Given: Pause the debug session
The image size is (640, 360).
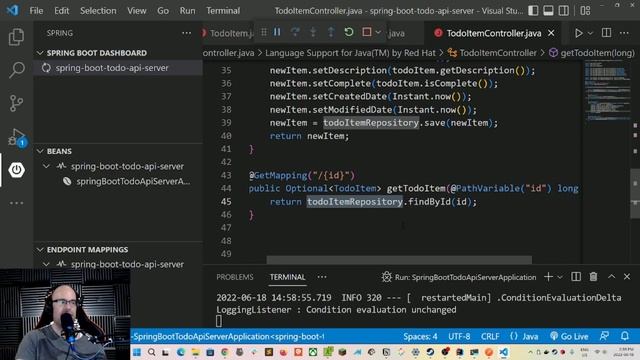Looking at the screenshot, I should pyautogui.click(x=277, y=32).
